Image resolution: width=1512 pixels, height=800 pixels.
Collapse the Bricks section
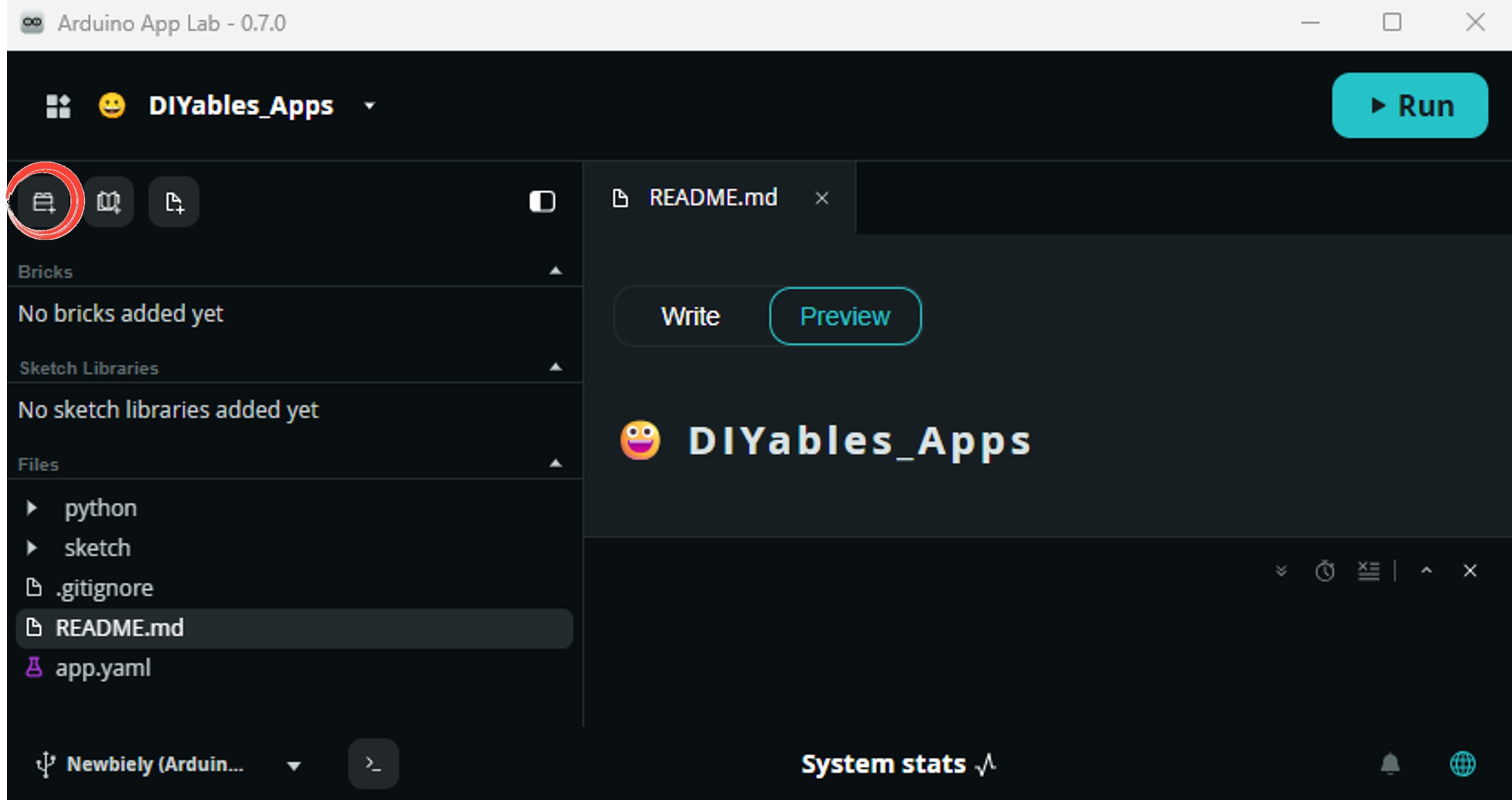(555, 271)
